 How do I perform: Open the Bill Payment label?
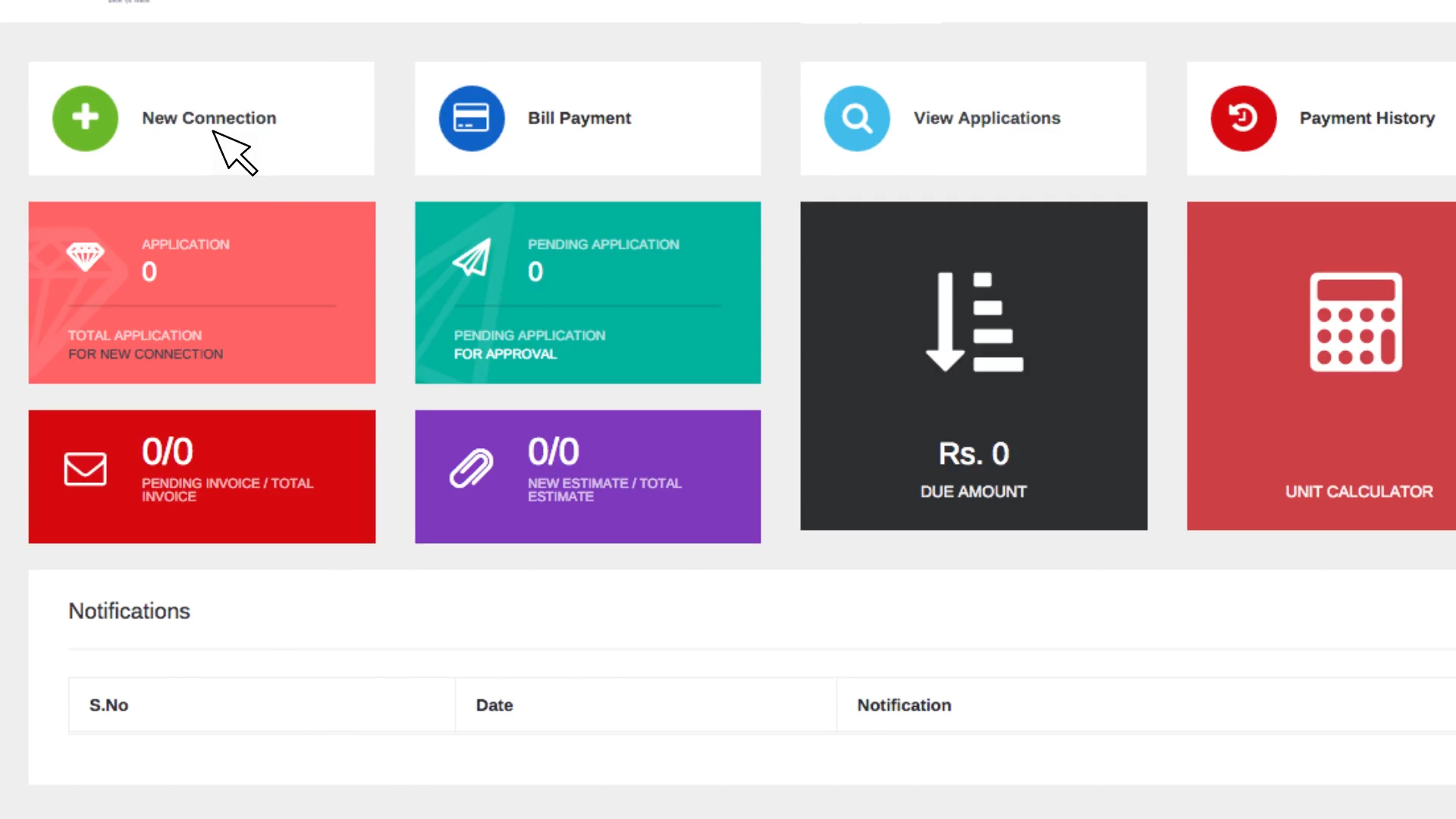[x=579, y=118]
